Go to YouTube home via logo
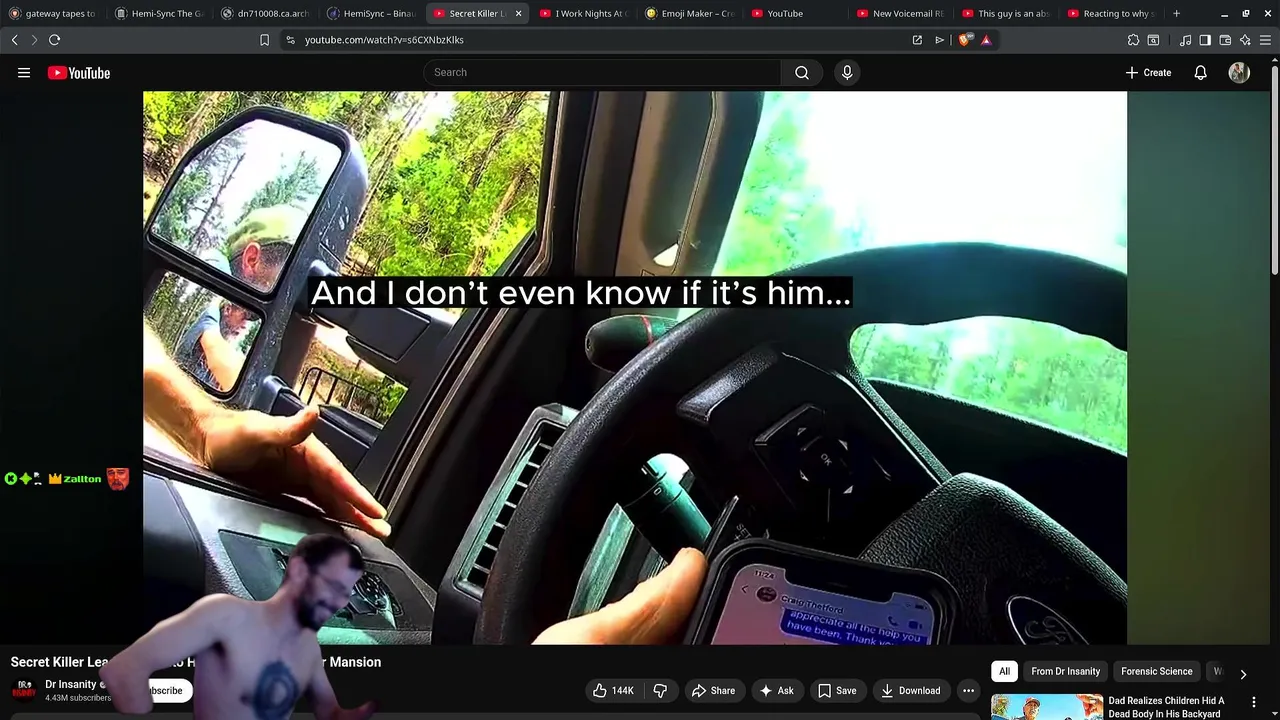The image size is (1280, 720). pos(78,73)
